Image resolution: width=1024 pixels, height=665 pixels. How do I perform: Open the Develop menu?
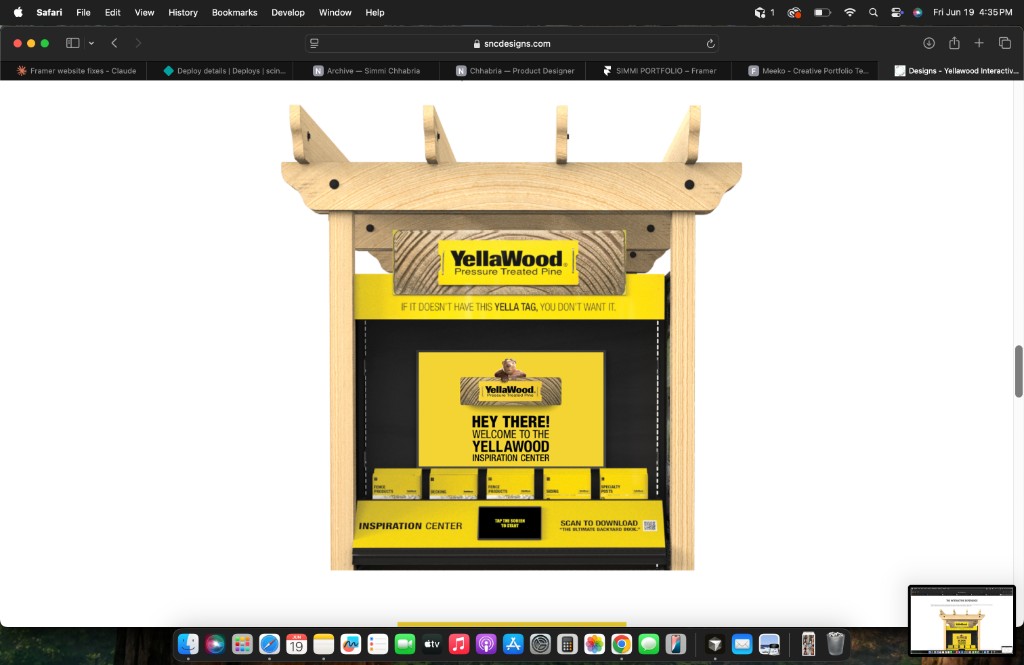coord(288,12)
